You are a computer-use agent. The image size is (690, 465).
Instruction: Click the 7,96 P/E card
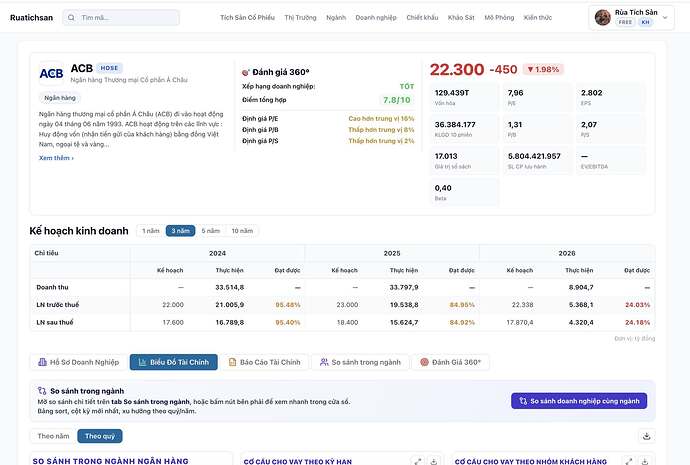[x=537, y=97]
